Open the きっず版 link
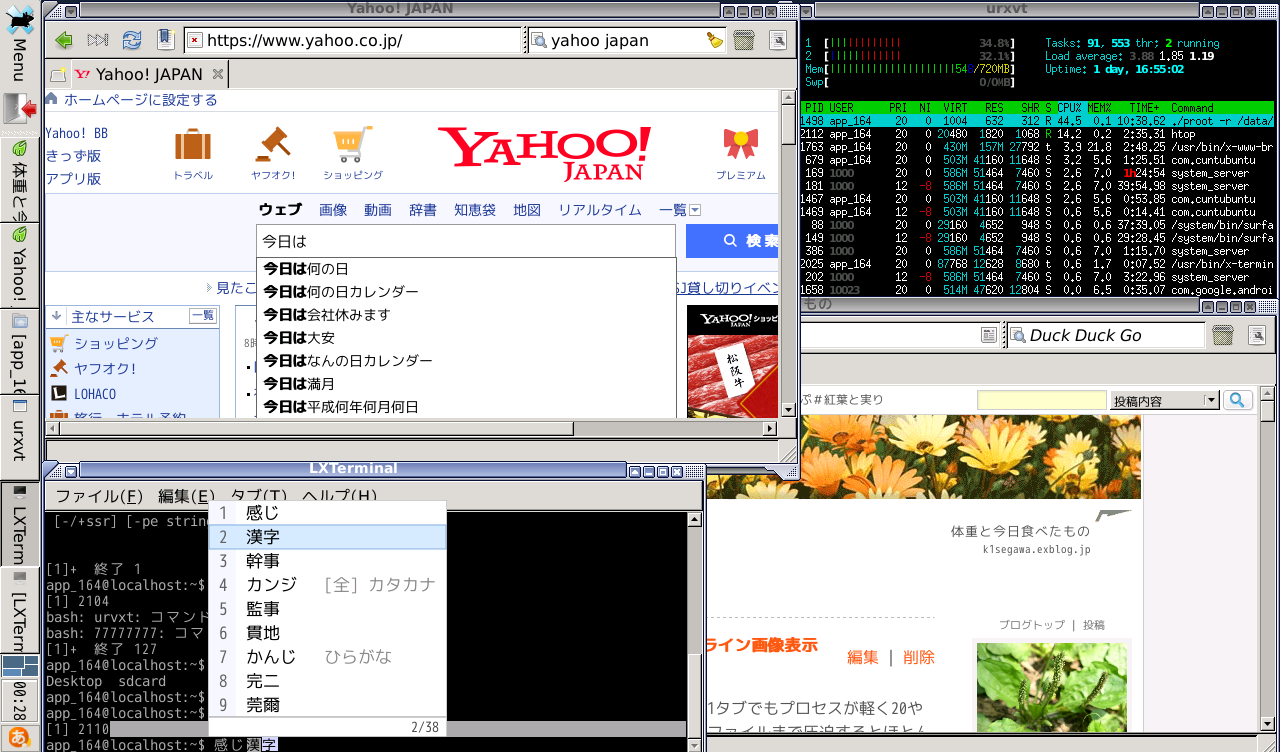1280x752 pixels. click(x=73, y=156)
